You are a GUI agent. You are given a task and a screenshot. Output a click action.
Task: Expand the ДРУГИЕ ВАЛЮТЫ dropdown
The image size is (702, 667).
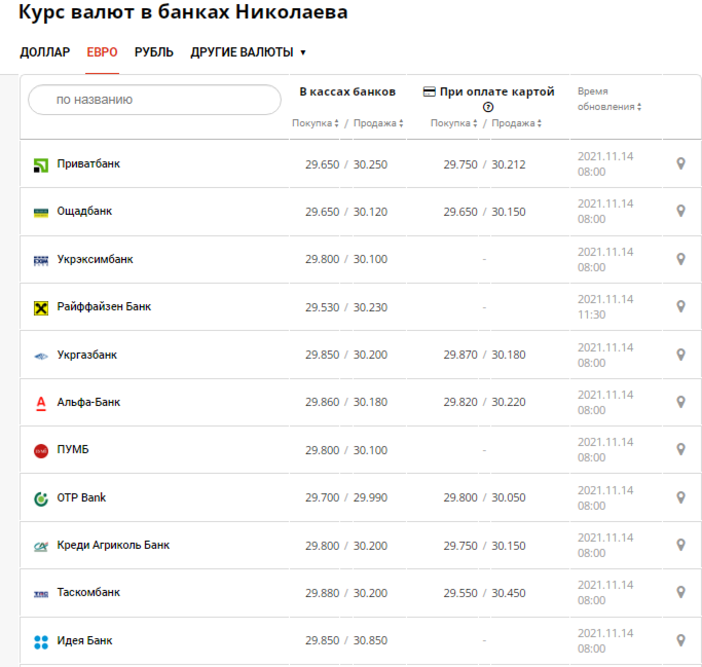point(248,52)
